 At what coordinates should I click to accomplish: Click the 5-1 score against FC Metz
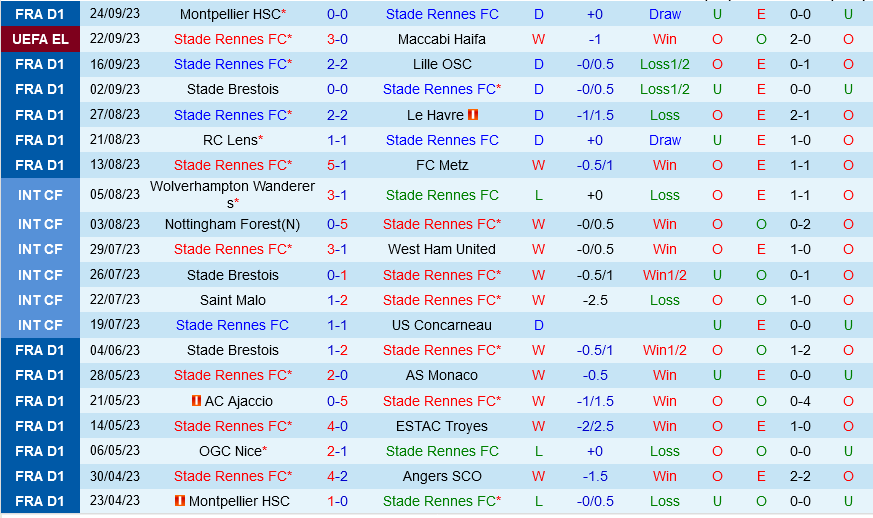(x=337, y=165)
